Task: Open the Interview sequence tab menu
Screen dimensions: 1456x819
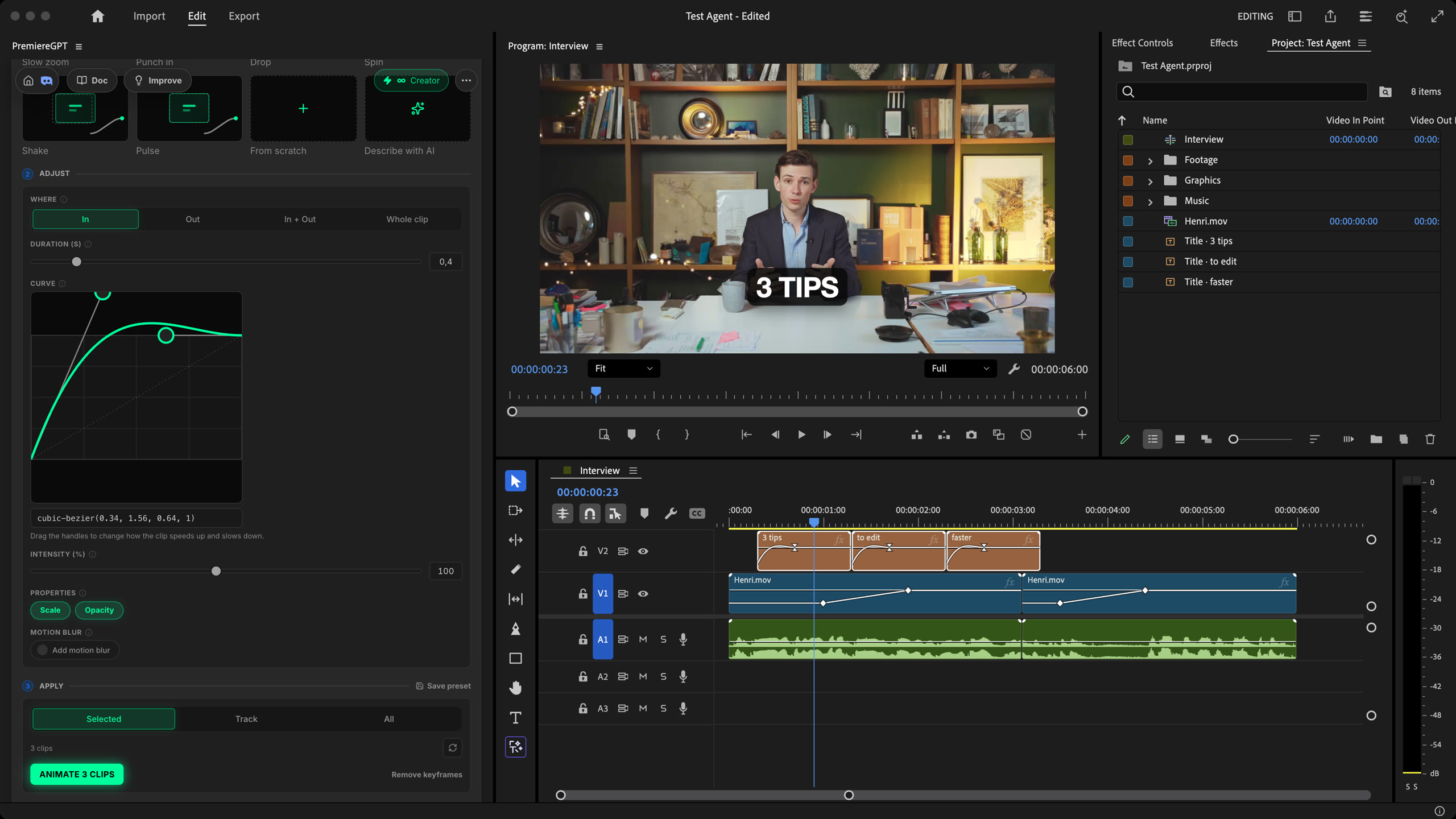Action: pos(633,471)
